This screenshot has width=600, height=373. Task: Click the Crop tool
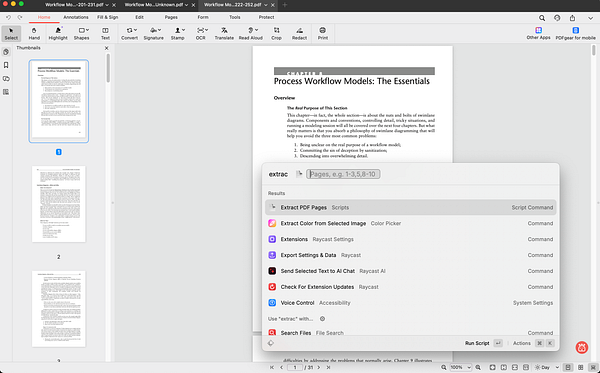pyautogui.click(x=276, y=34)
